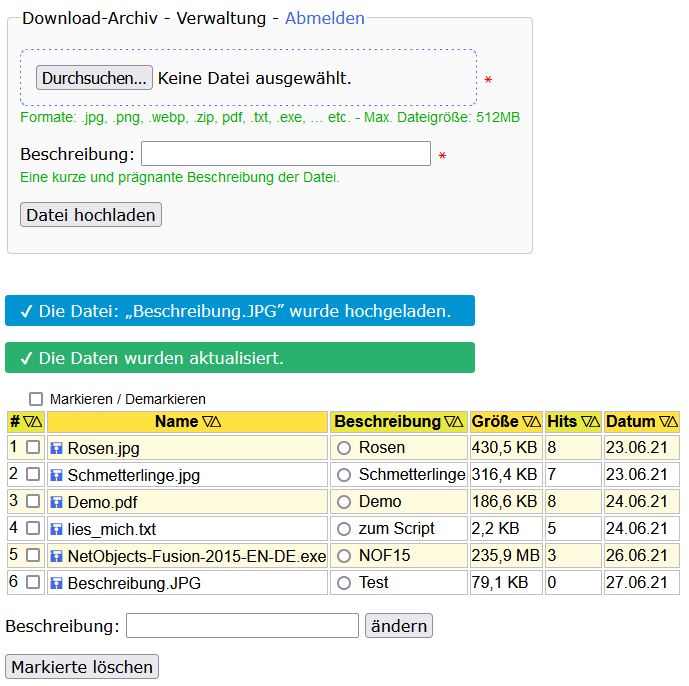Click the up-triangle sort icon in Datum header
Image resolution: width=689 pixels, height=686 pixels.
[x=673, y=422]
